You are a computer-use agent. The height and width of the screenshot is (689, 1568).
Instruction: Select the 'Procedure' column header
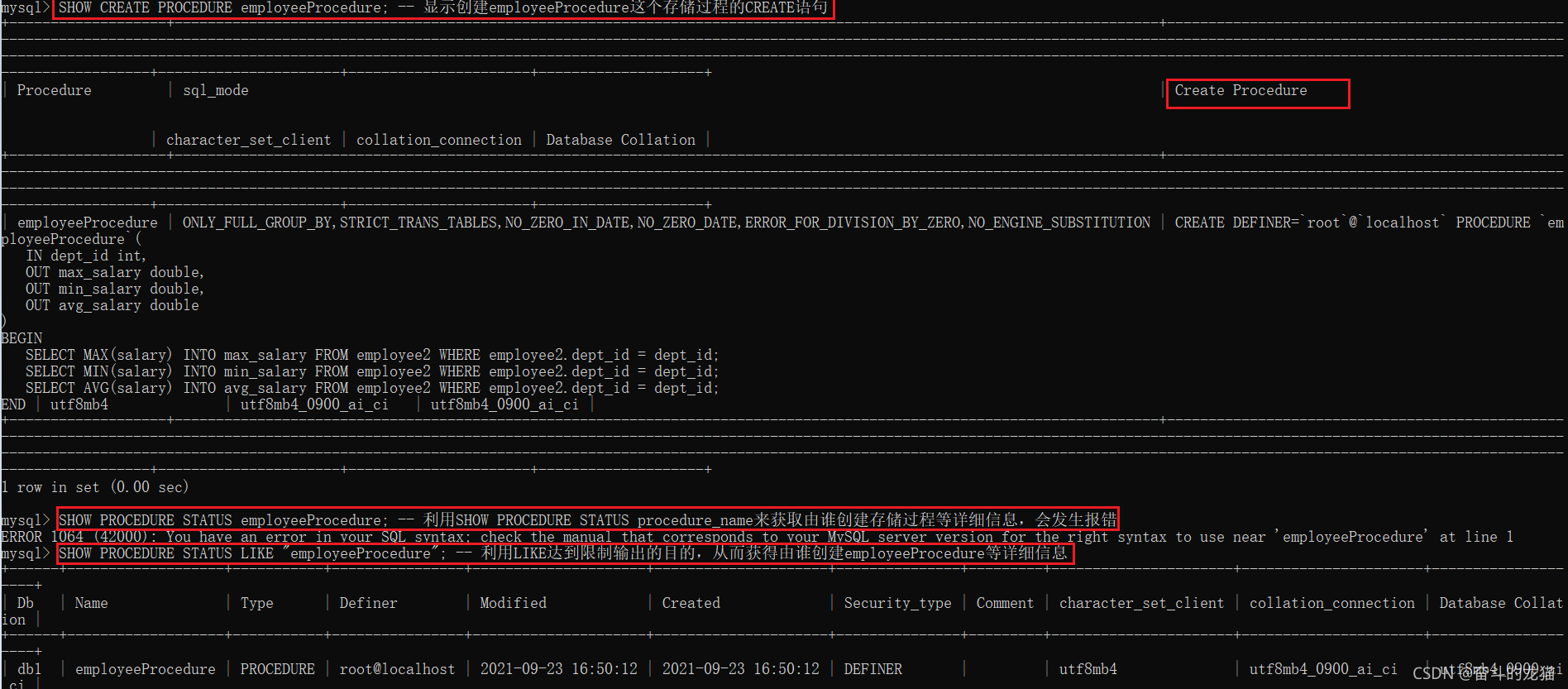[x=54, y=90]
